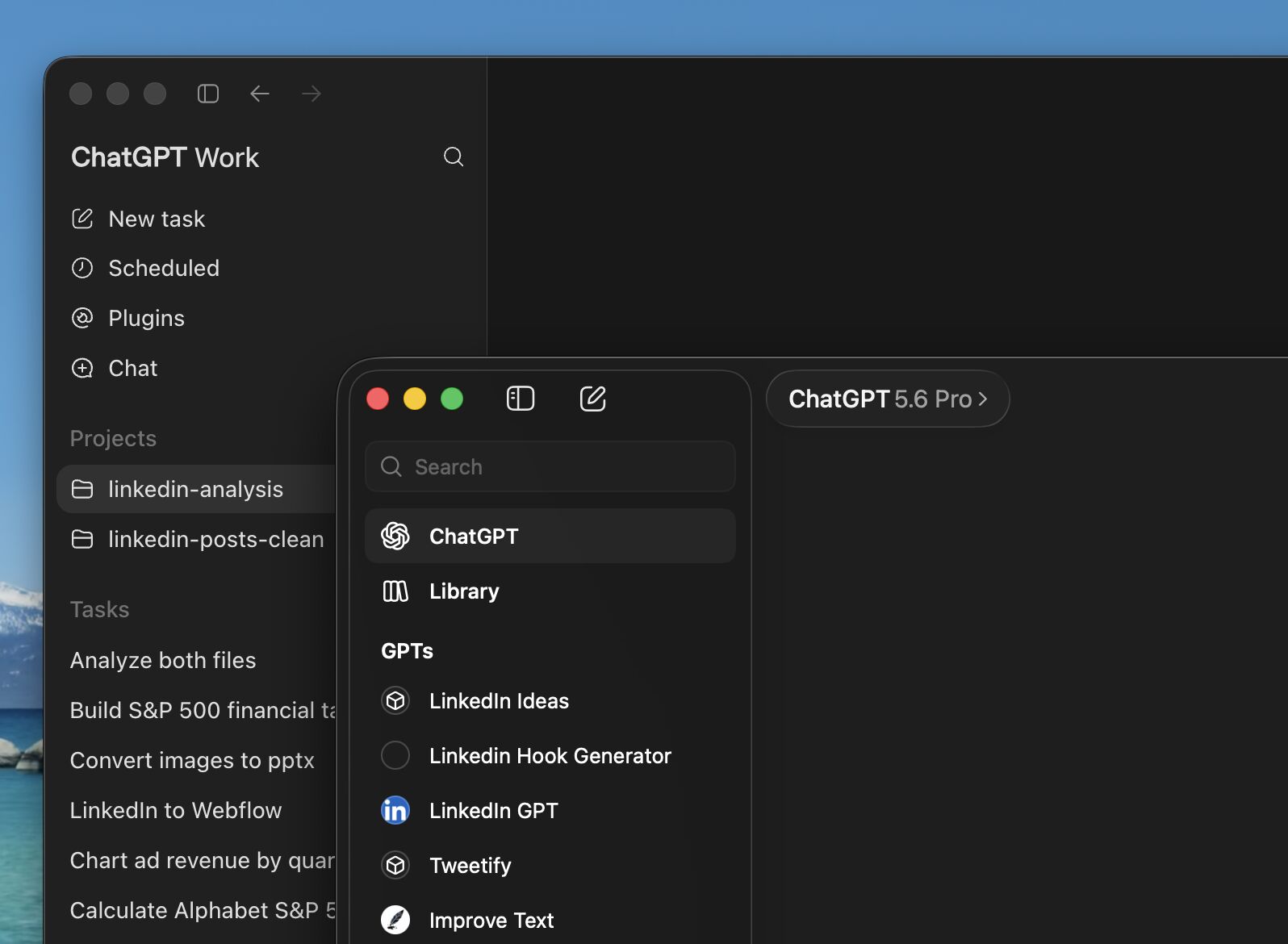1288x944 pixels.
Task: Click the LinkedIn Ideas cube icon
Action: tap(395, 701)
